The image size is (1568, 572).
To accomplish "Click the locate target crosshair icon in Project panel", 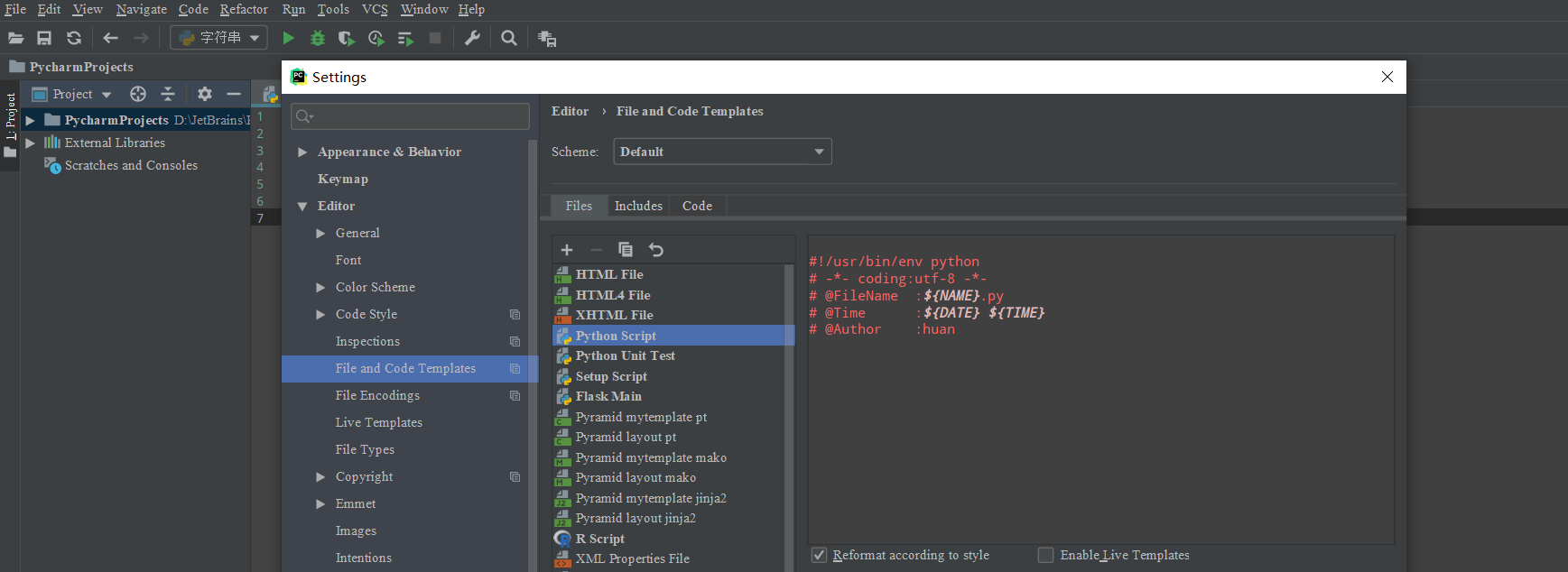I will [x=138, y=94].
